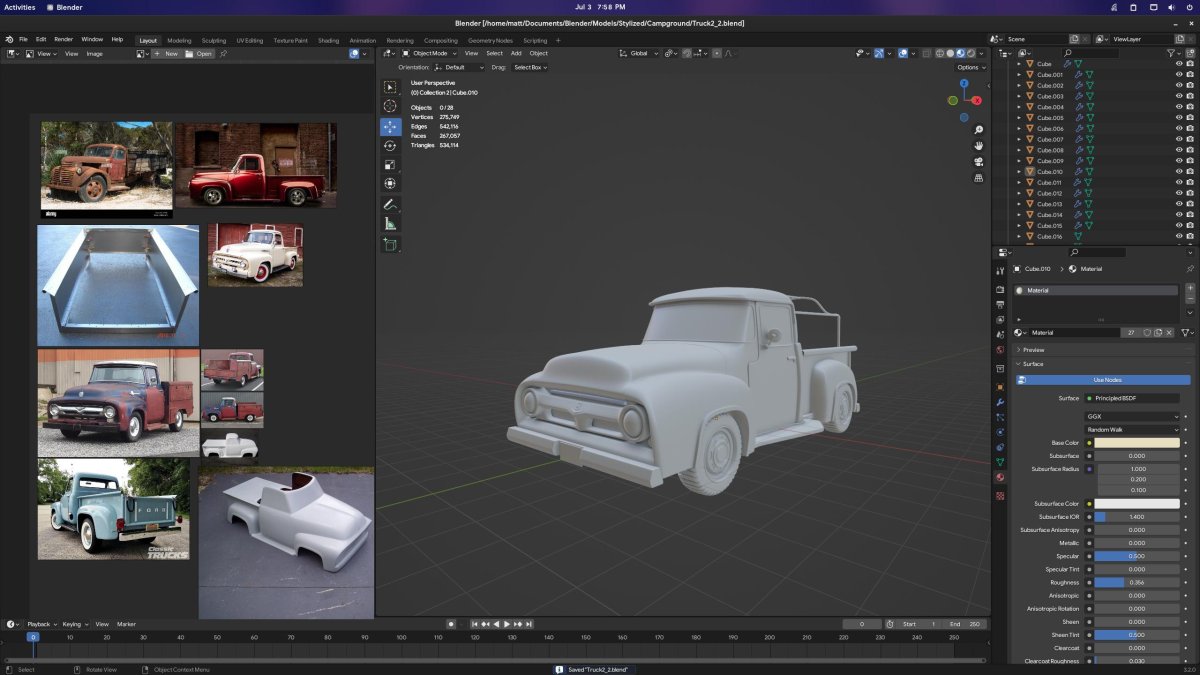Select the Move tool
The image size is (1200, 675).
(x=390, y=127)
